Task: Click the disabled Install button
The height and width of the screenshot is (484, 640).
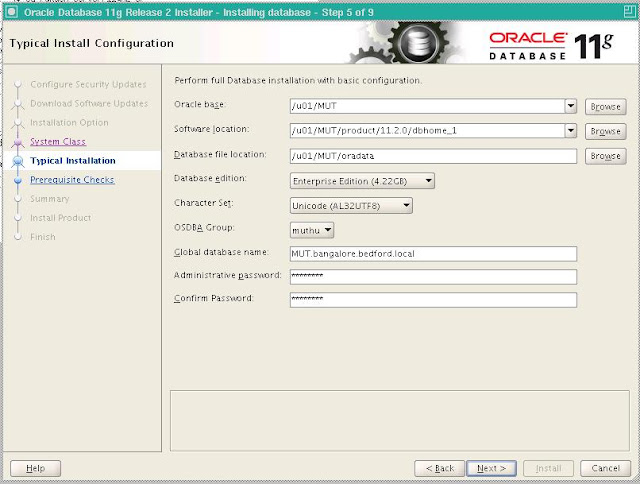Action: pyautogui.click(x=549, y=468)
